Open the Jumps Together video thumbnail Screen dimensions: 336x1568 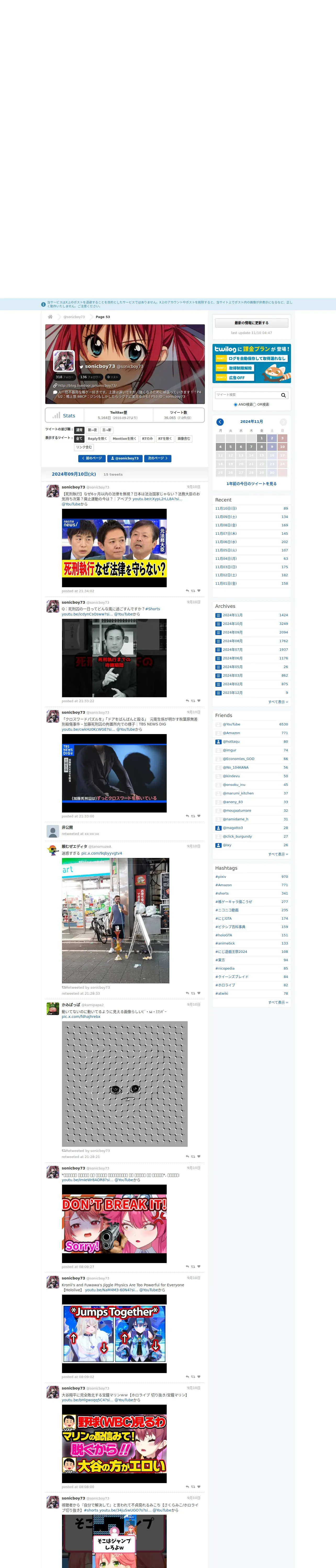pos(114,1334)
